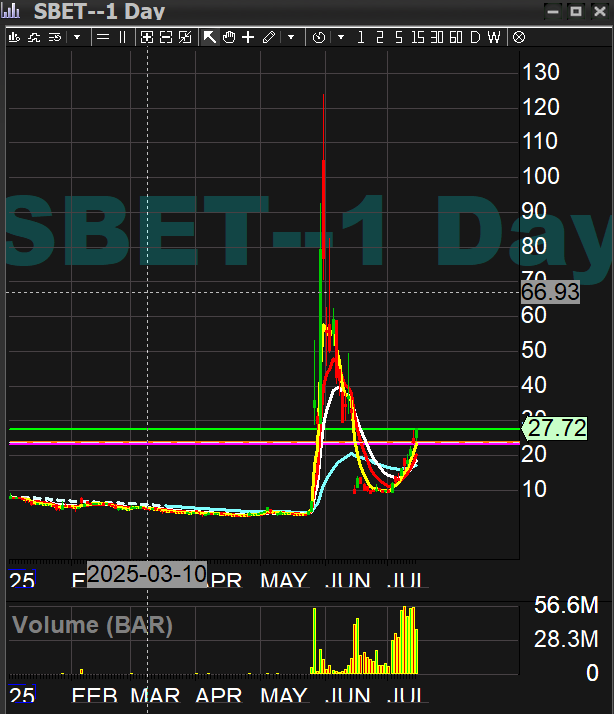The width and height of the screenshot is (614, 714).
Task: Click the zoom in box icon
Action: (x=147, y=37)
